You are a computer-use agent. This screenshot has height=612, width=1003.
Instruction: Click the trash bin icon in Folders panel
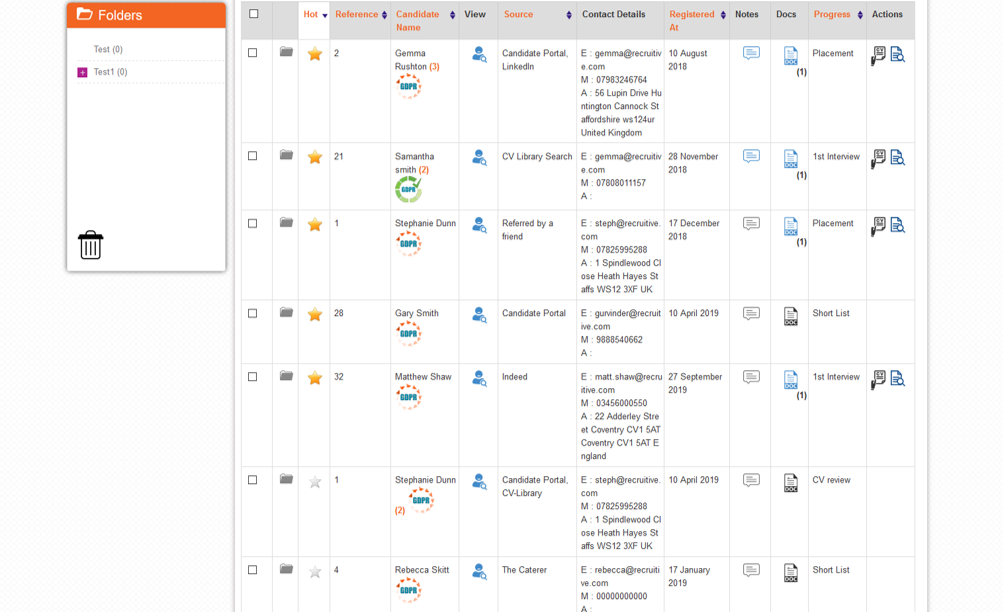[90, 245]
